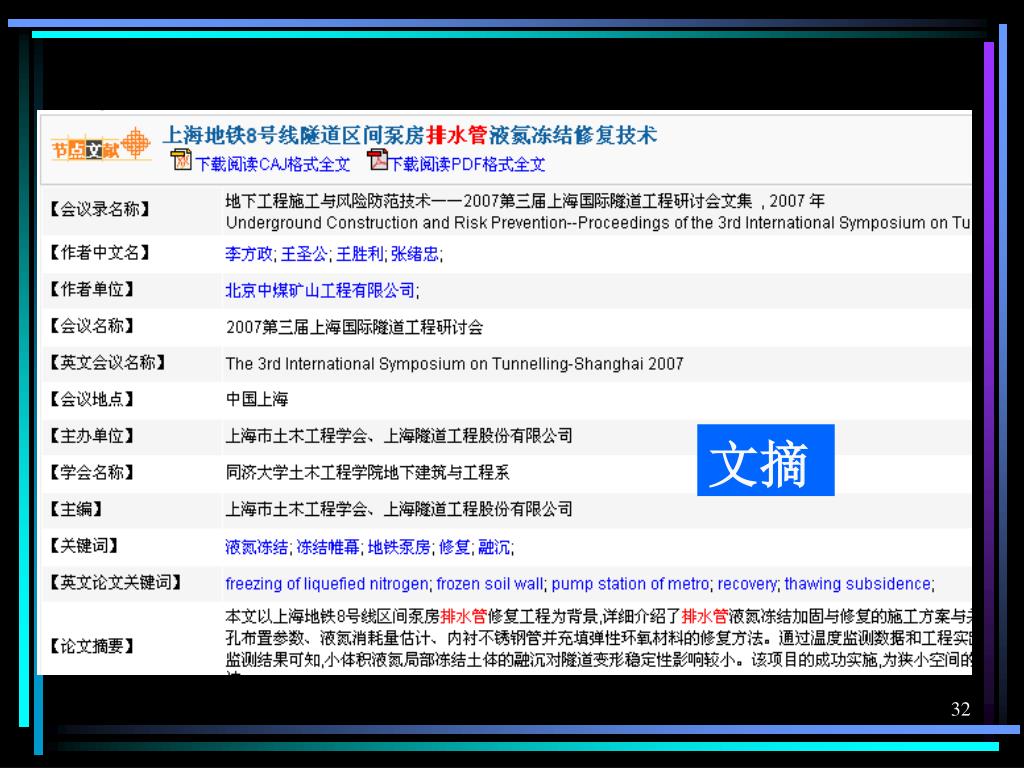Click The 3rd International Symposium on Tunnelling-Shanghai 2007
The height and width of the screenshot is (768, 1024).
455,364
